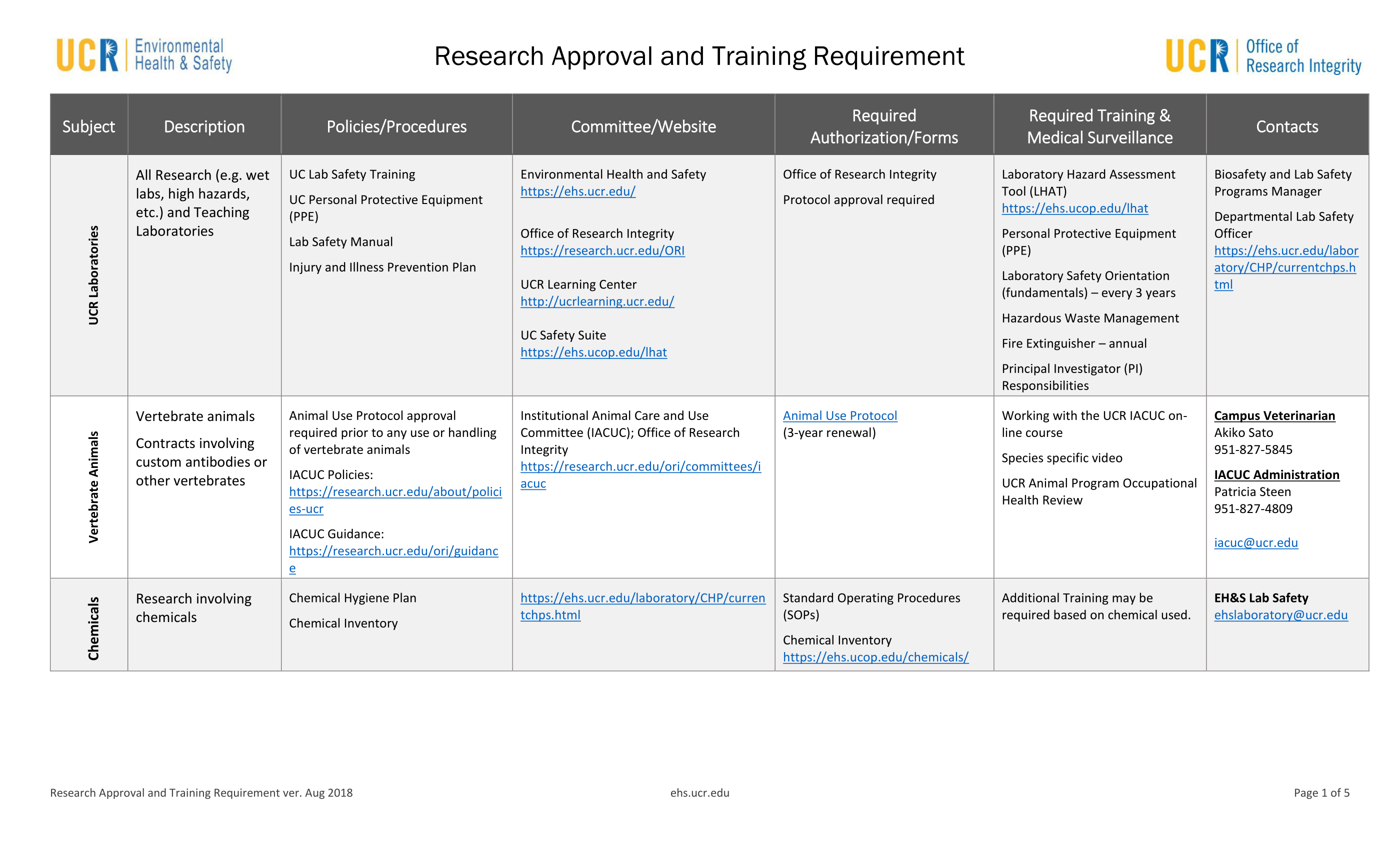Click the Animal Use Protocol link

840,416
